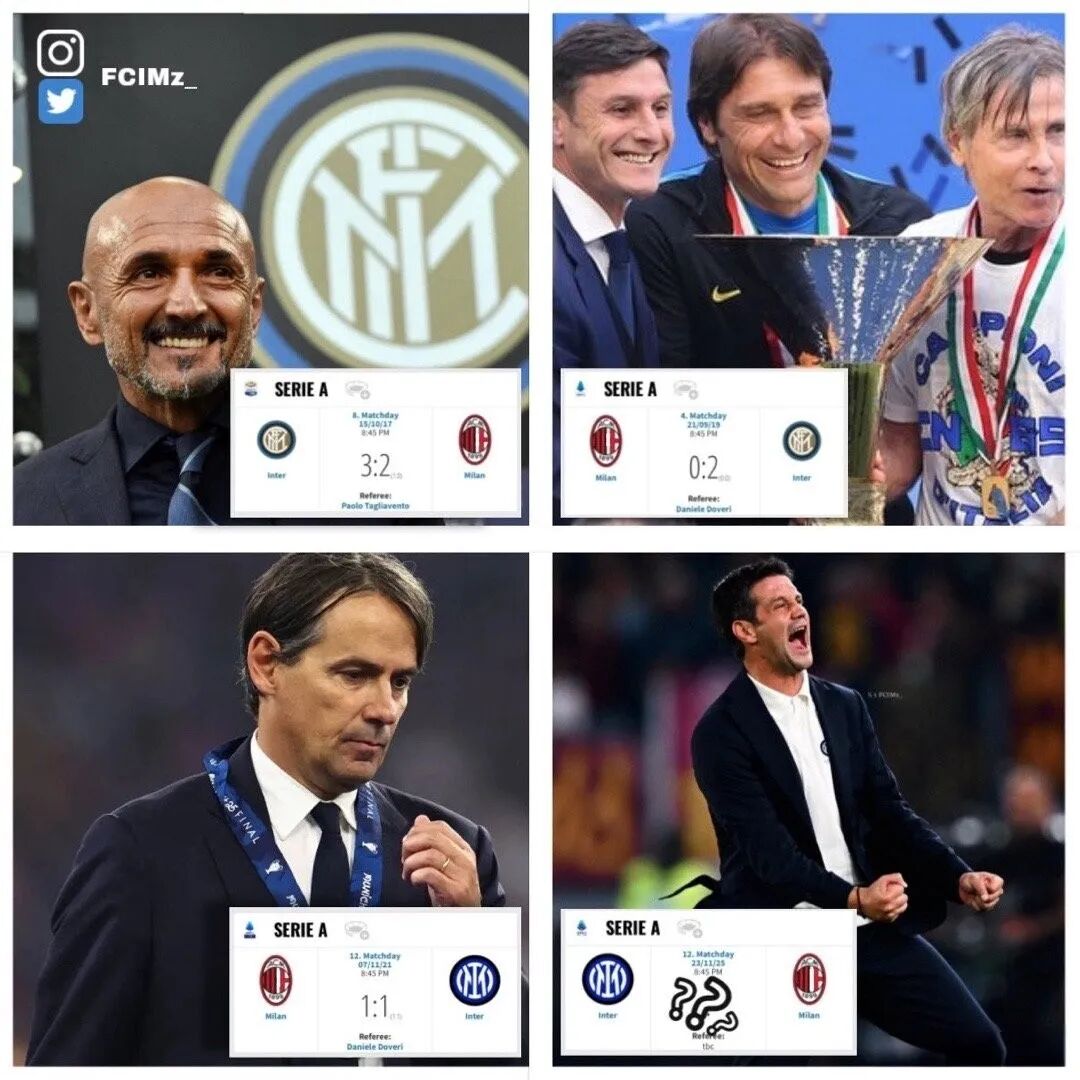Click the Milan crest in the 3:2 match card
Screen dimensions: 1080x1080
475,439
